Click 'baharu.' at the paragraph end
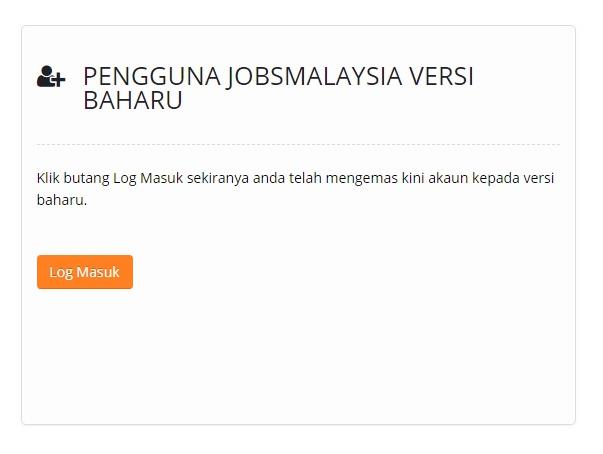Viewport: 603px width, 454px height. coord(62,200)
